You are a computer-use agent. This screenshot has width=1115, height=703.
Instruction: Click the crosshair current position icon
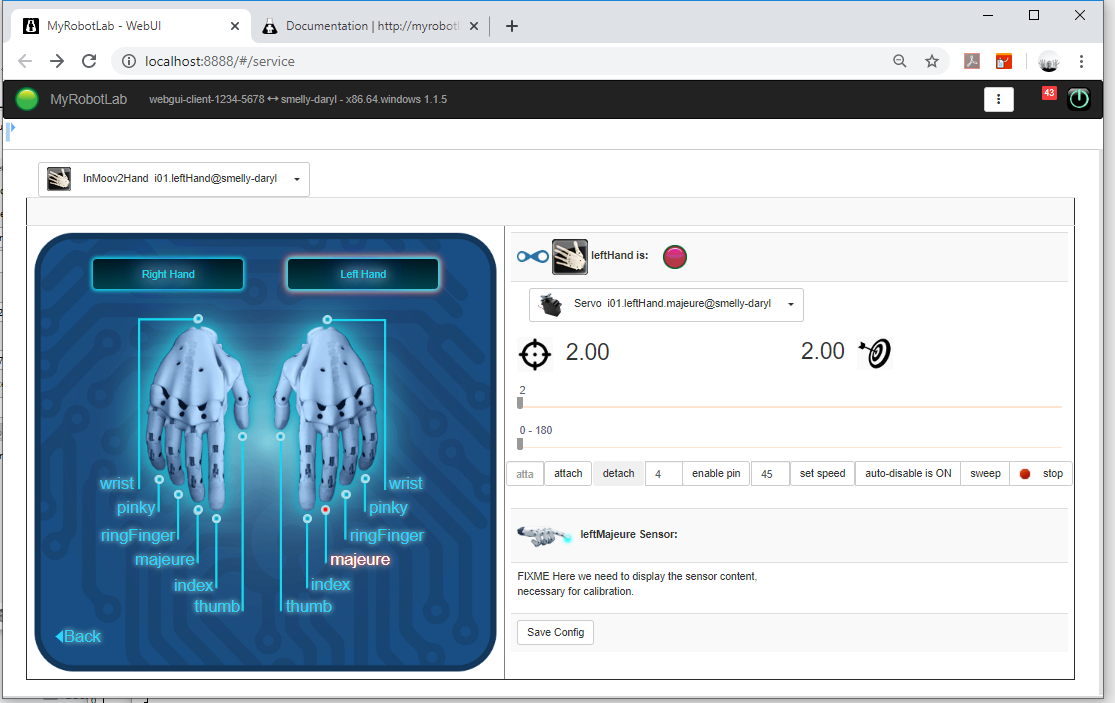click(x=535, y=354)
